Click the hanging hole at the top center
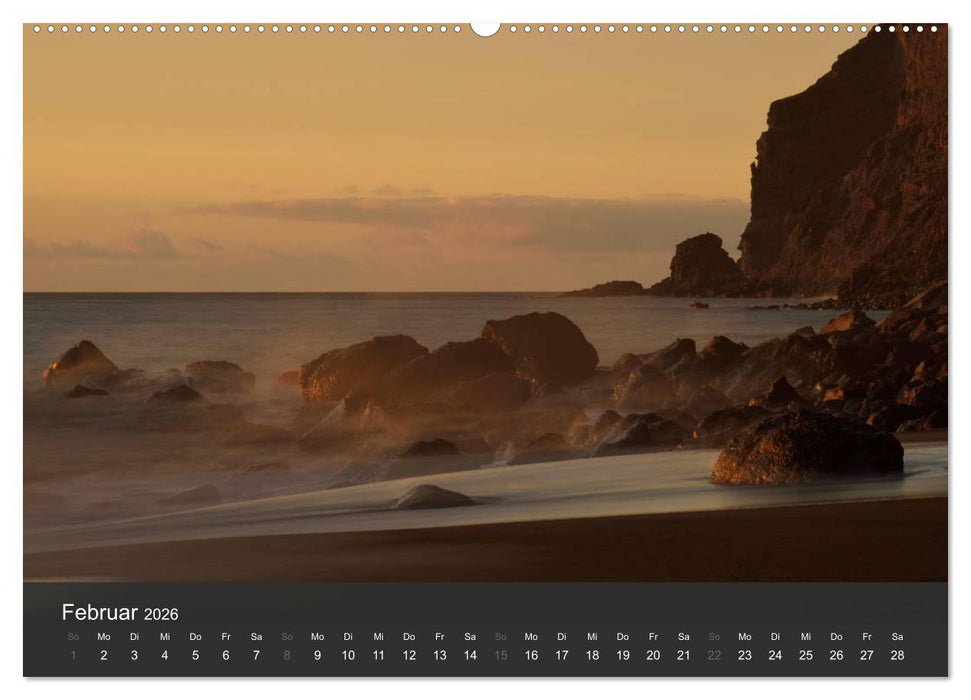 [485, 26]
